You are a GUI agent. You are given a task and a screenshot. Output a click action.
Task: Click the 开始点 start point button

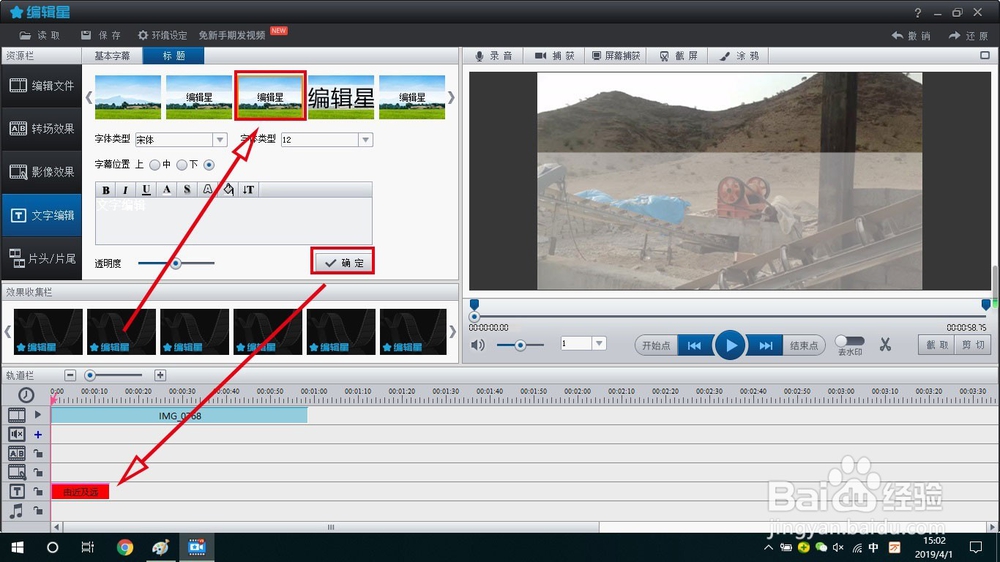click(656, 345)
